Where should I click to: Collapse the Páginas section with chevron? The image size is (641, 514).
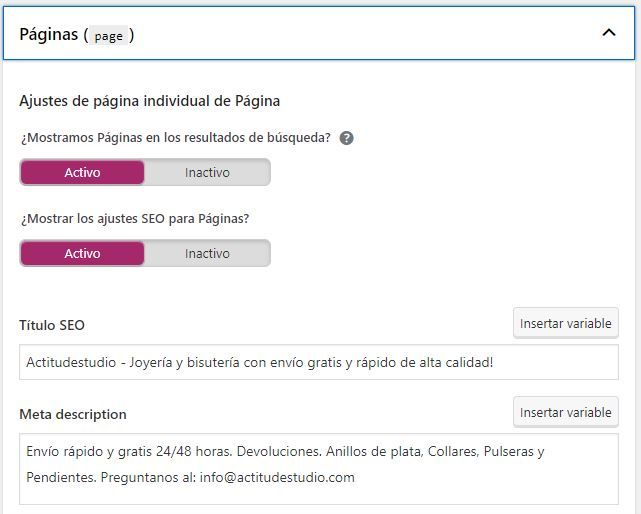609,33
